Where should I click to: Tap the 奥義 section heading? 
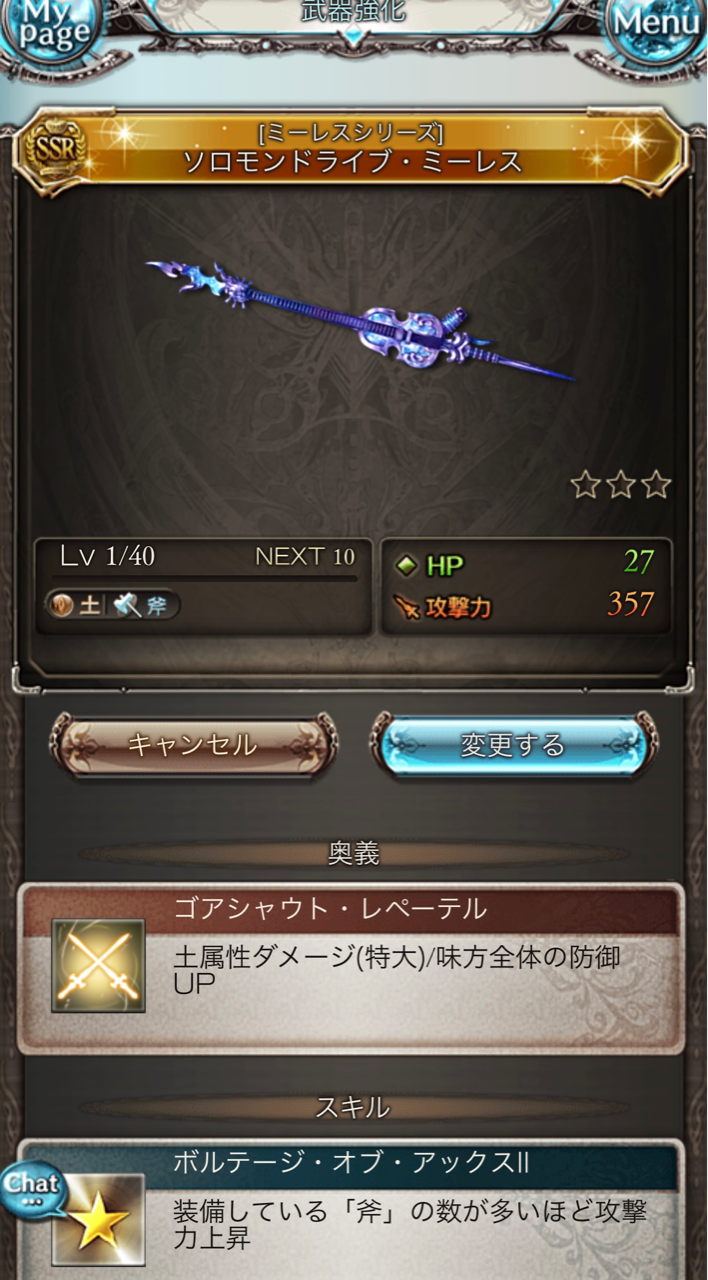[353, 853]
